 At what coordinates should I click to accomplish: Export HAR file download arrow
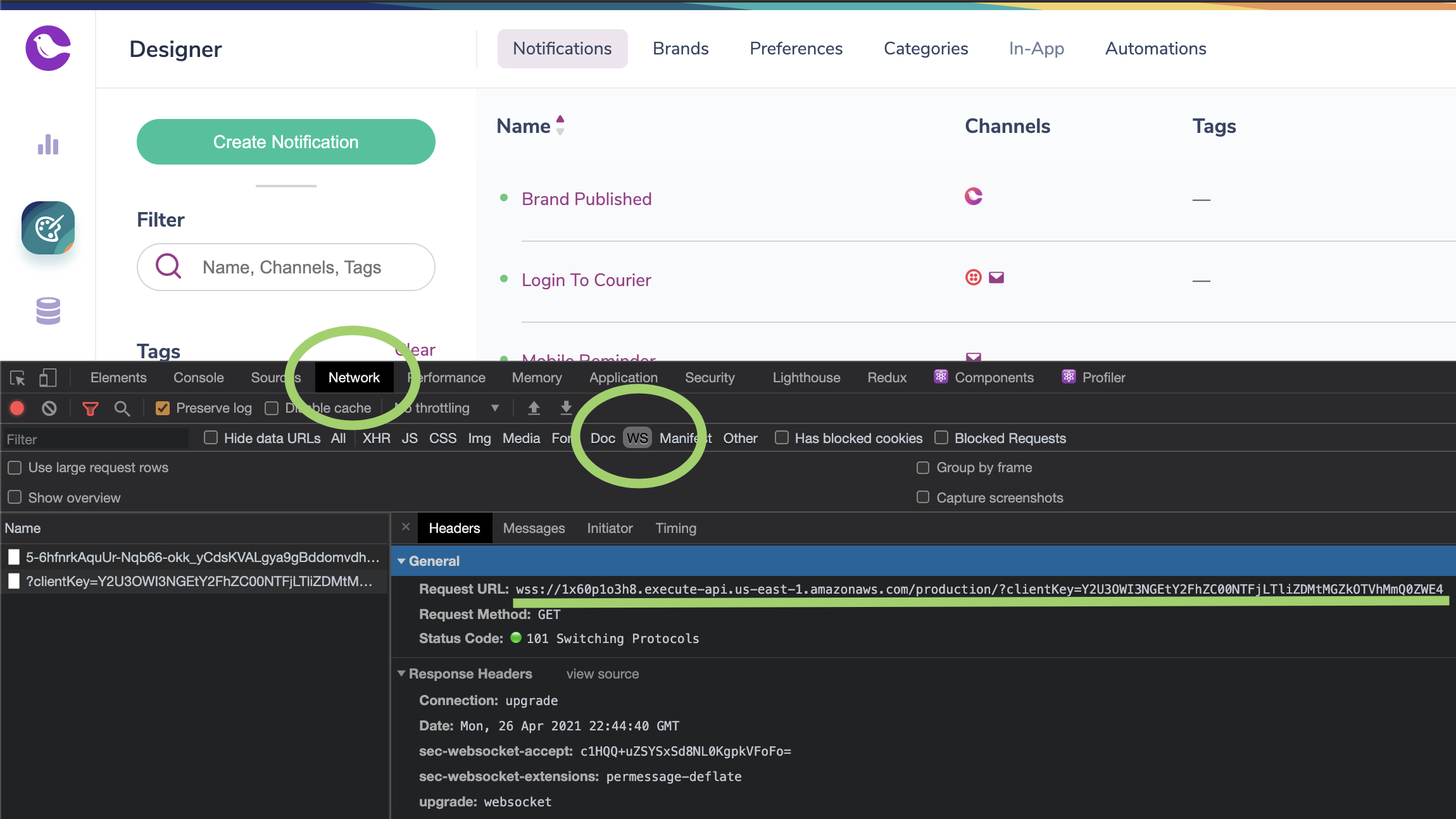point(567,408)
